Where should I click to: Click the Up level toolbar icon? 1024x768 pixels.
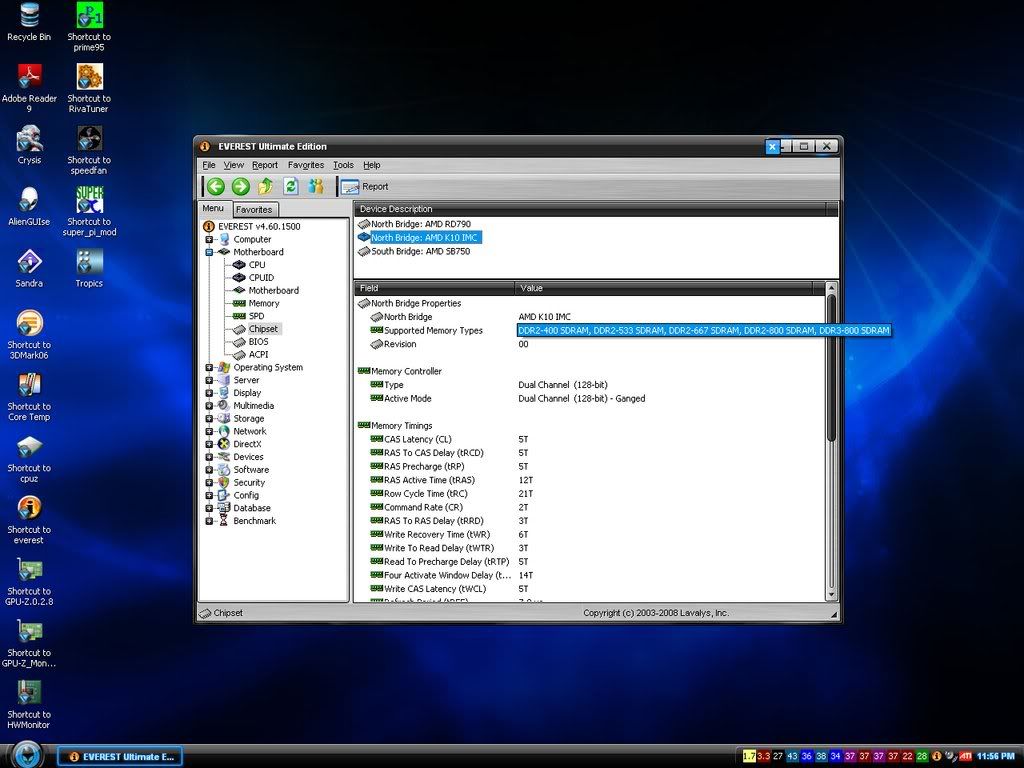pos(265,186)
